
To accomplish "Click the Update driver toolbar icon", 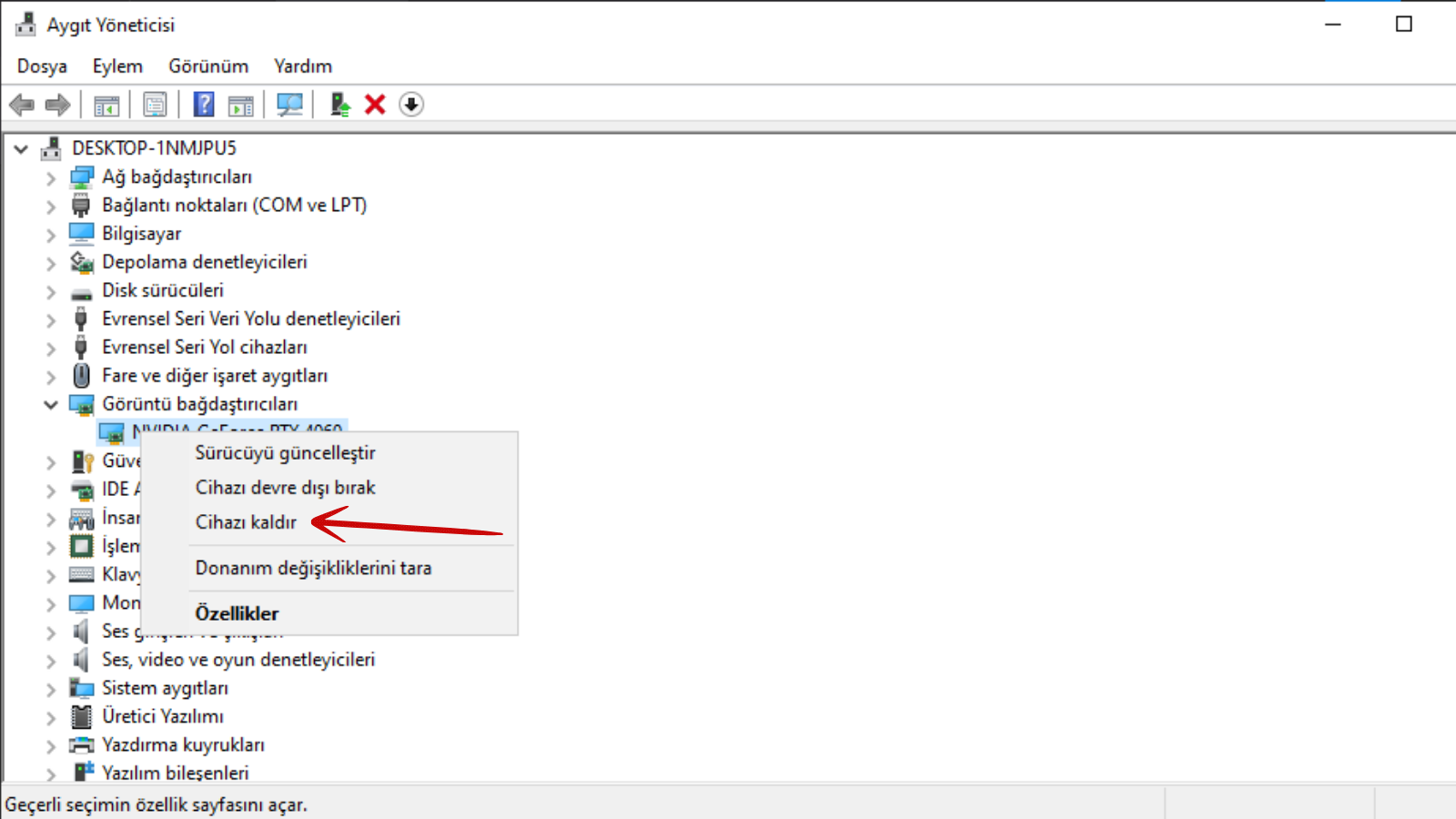I will coord(340,105).
